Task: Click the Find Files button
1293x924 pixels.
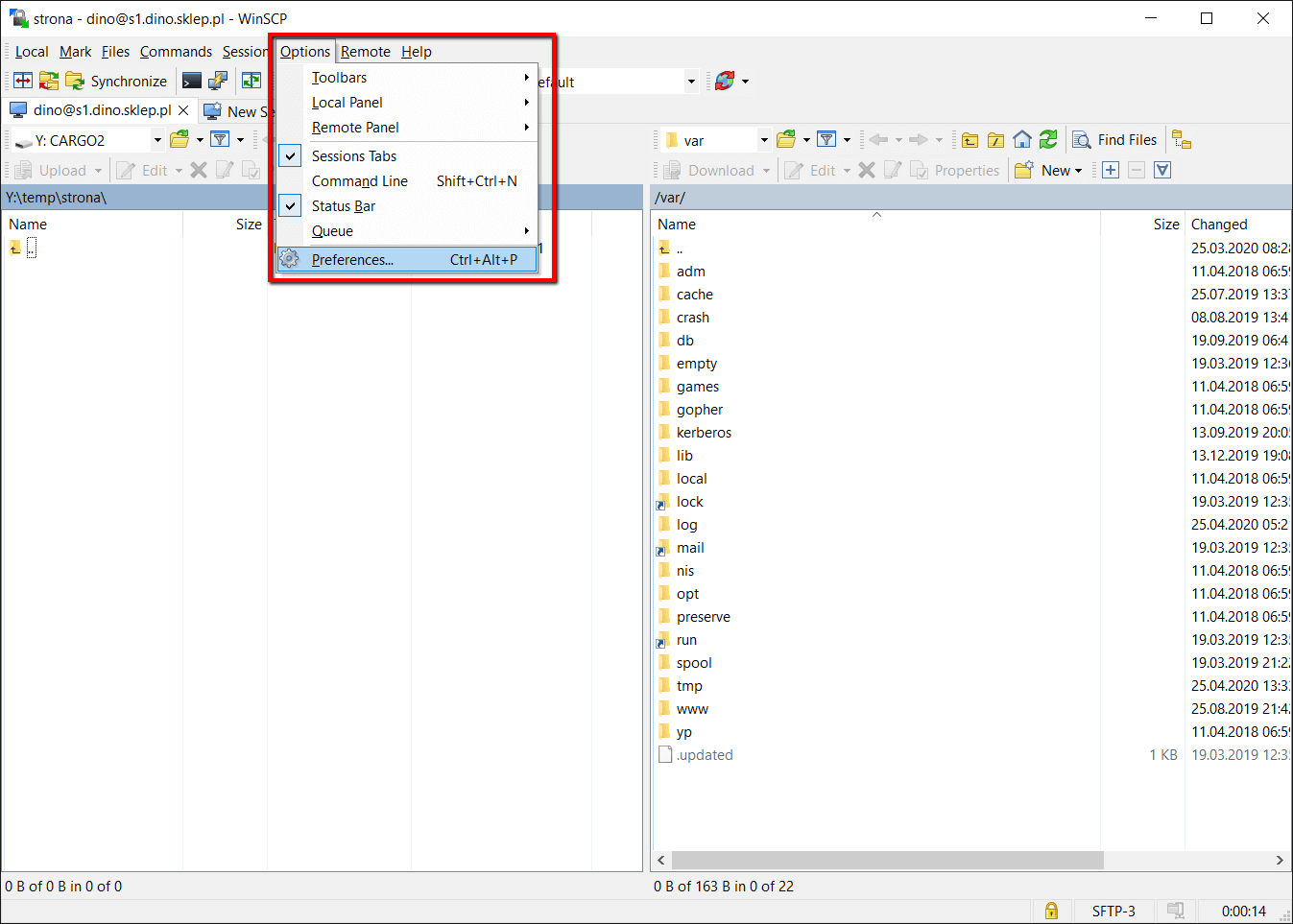Action: (x=1115, y=140)
